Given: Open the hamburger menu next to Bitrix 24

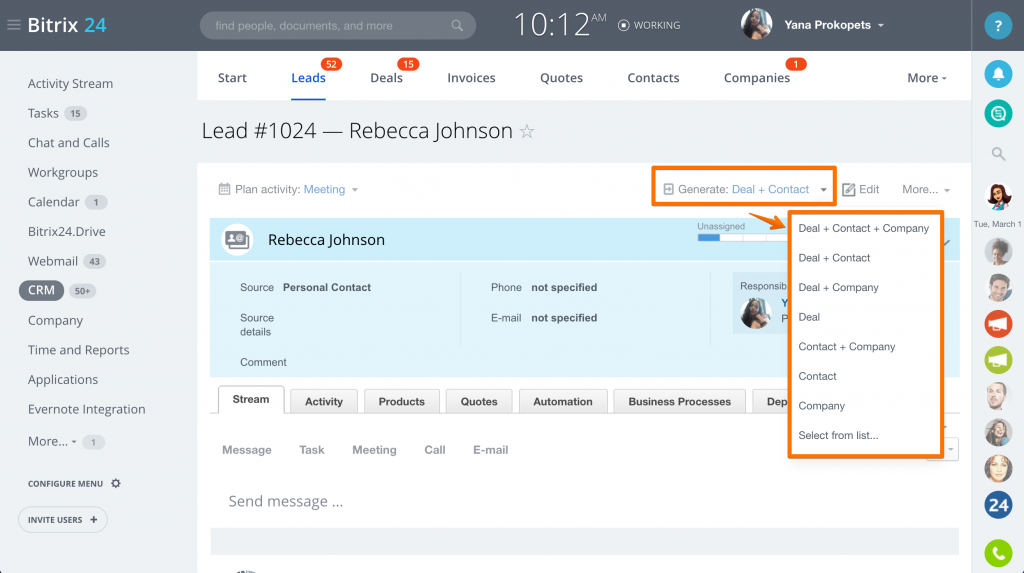Looking at the screenshot, I should tap(14, 25).
